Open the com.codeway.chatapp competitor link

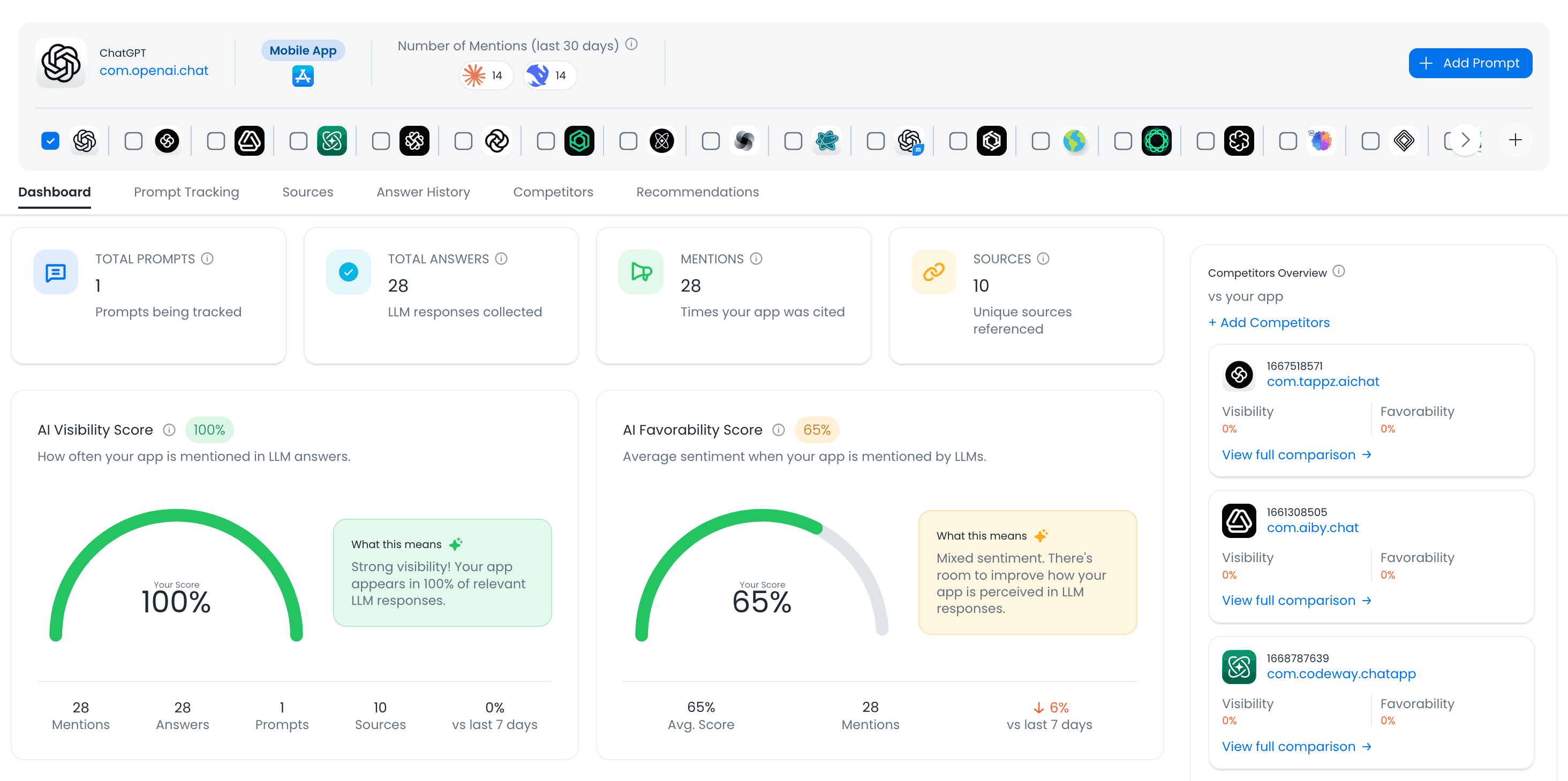coord(1341,673)
